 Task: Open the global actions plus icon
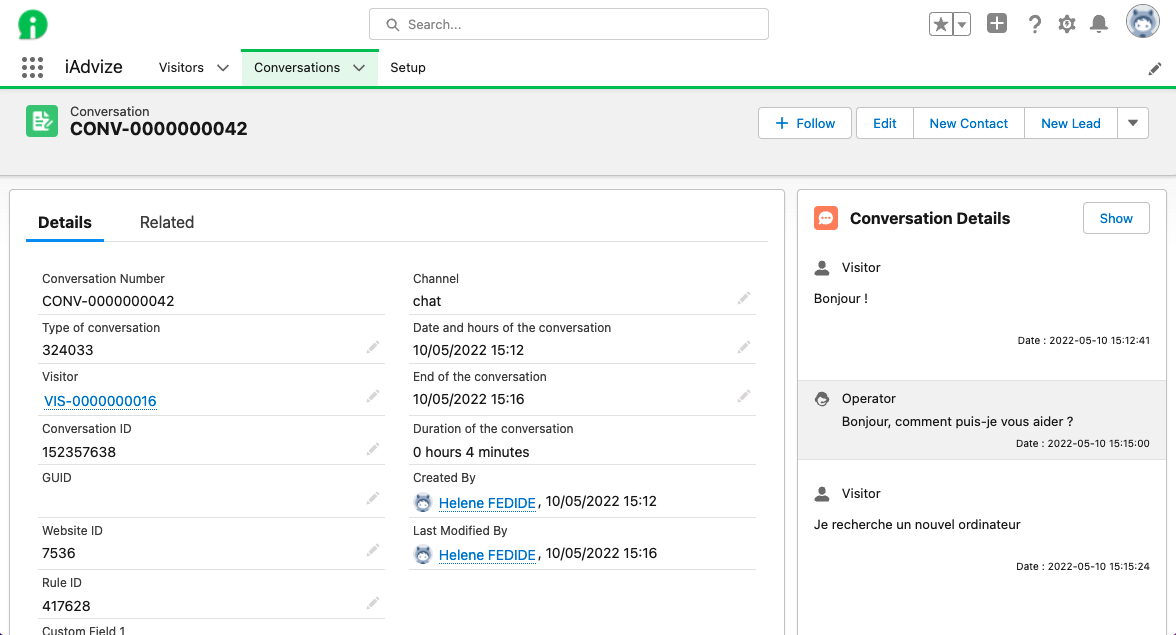[x=996, y=24]
